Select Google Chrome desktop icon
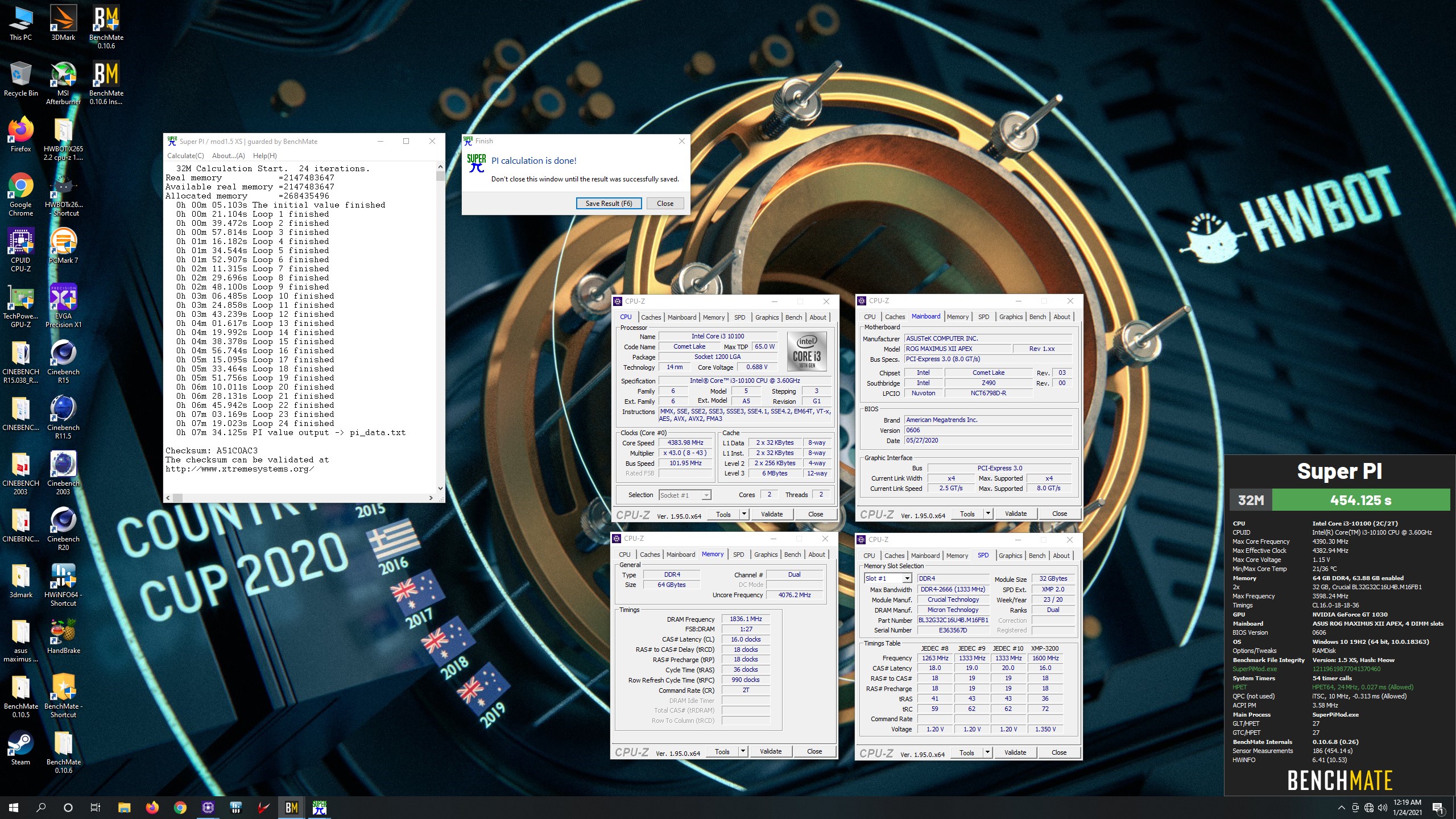This screenshot has height=819, width=1456. tap(20, 194)
